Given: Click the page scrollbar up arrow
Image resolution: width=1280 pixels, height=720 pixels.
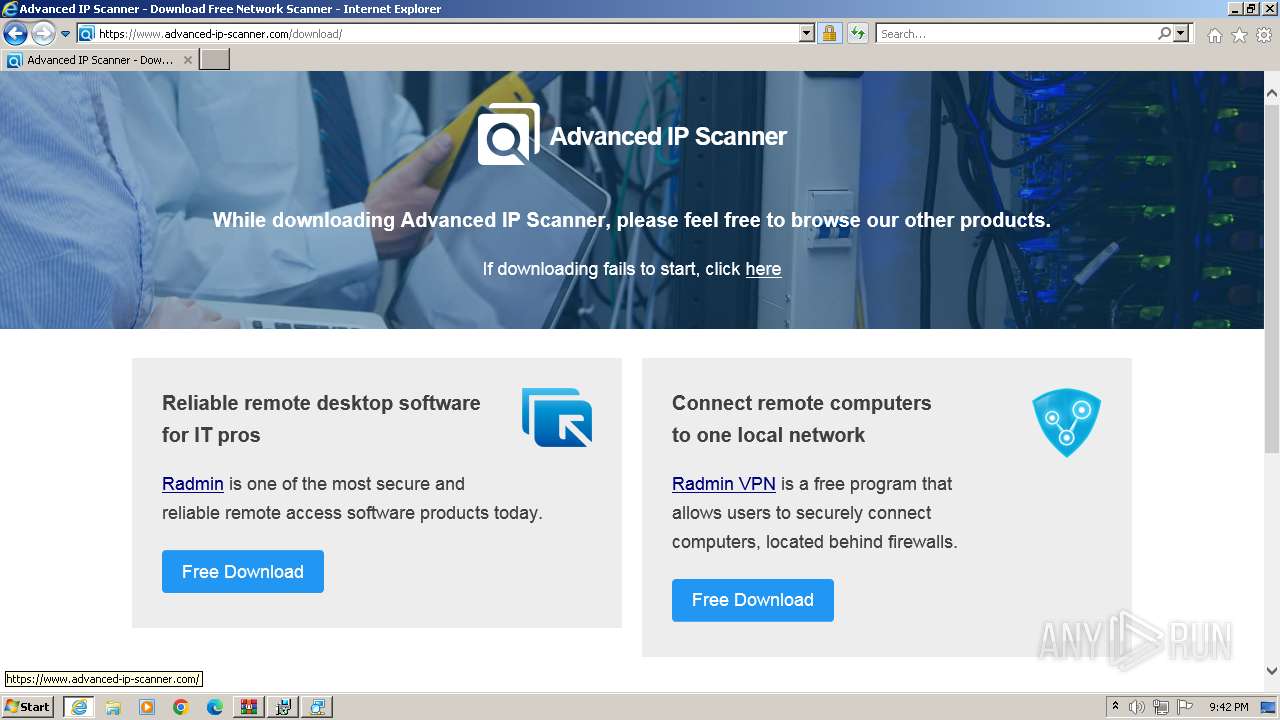Looking at the screenshot, I should pyautogui.click(x=1272, y=93).
